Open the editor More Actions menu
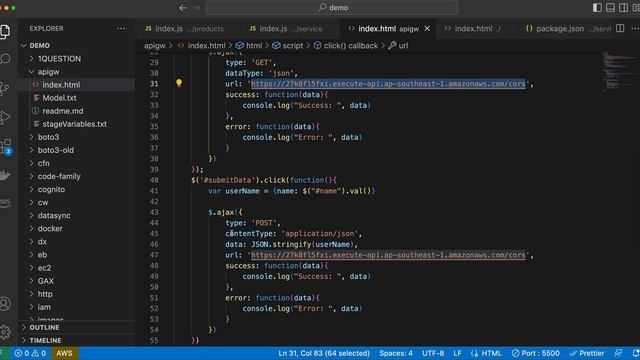Image resolution: width=640 pixels, height=360 pixels. [635, 28]
